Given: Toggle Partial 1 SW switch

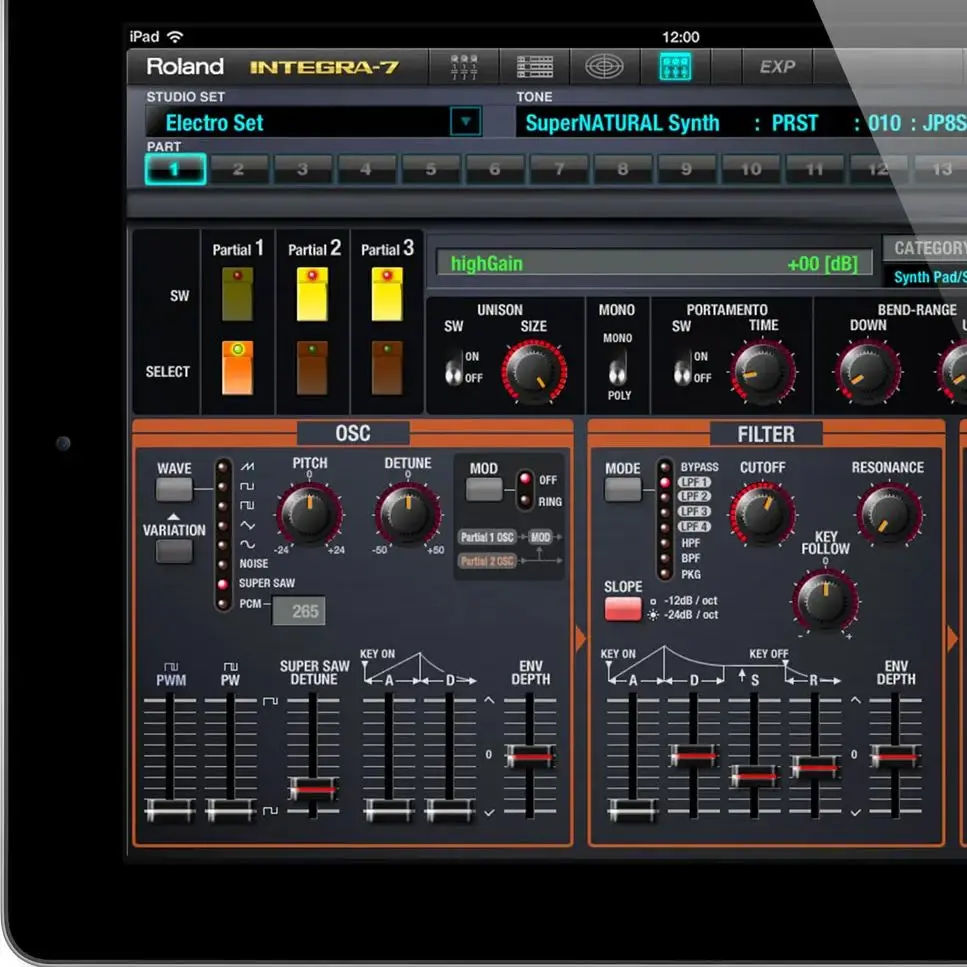Looking at the screenshot, I should (x=237, y=294).
